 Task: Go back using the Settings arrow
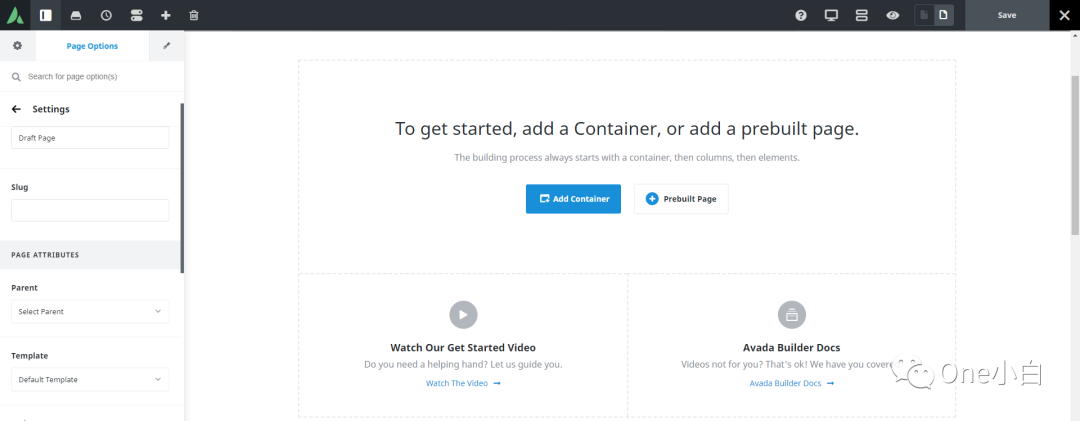[16, 109]
